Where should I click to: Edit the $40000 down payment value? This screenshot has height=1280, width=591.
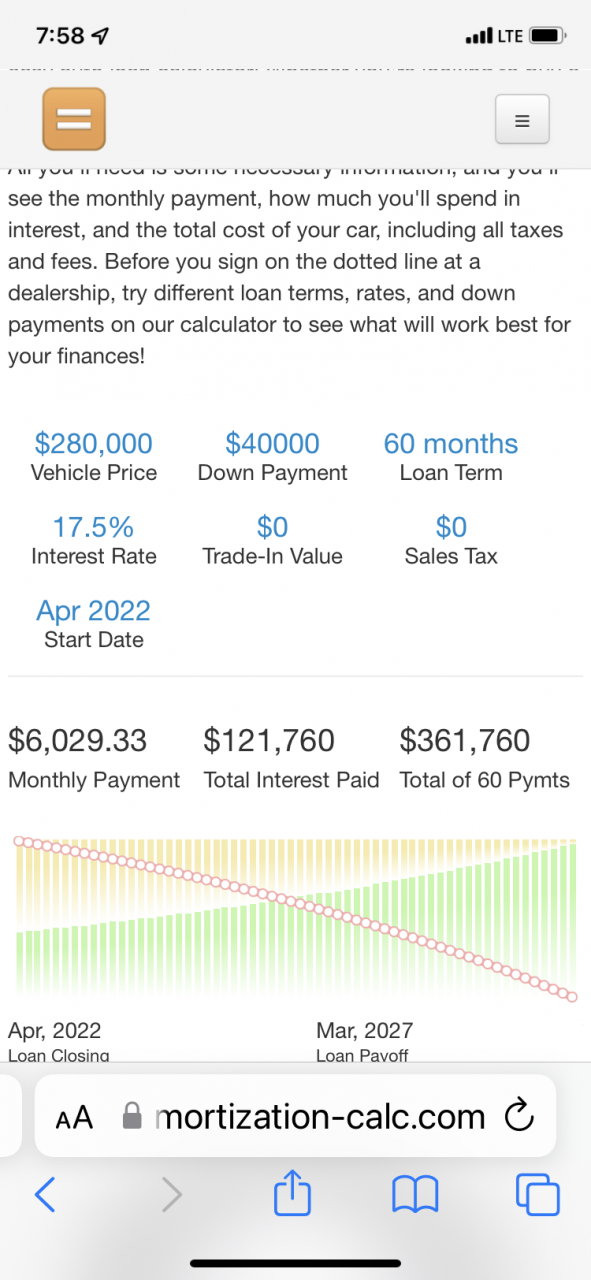pyautogui.click(x=273, y=443)
